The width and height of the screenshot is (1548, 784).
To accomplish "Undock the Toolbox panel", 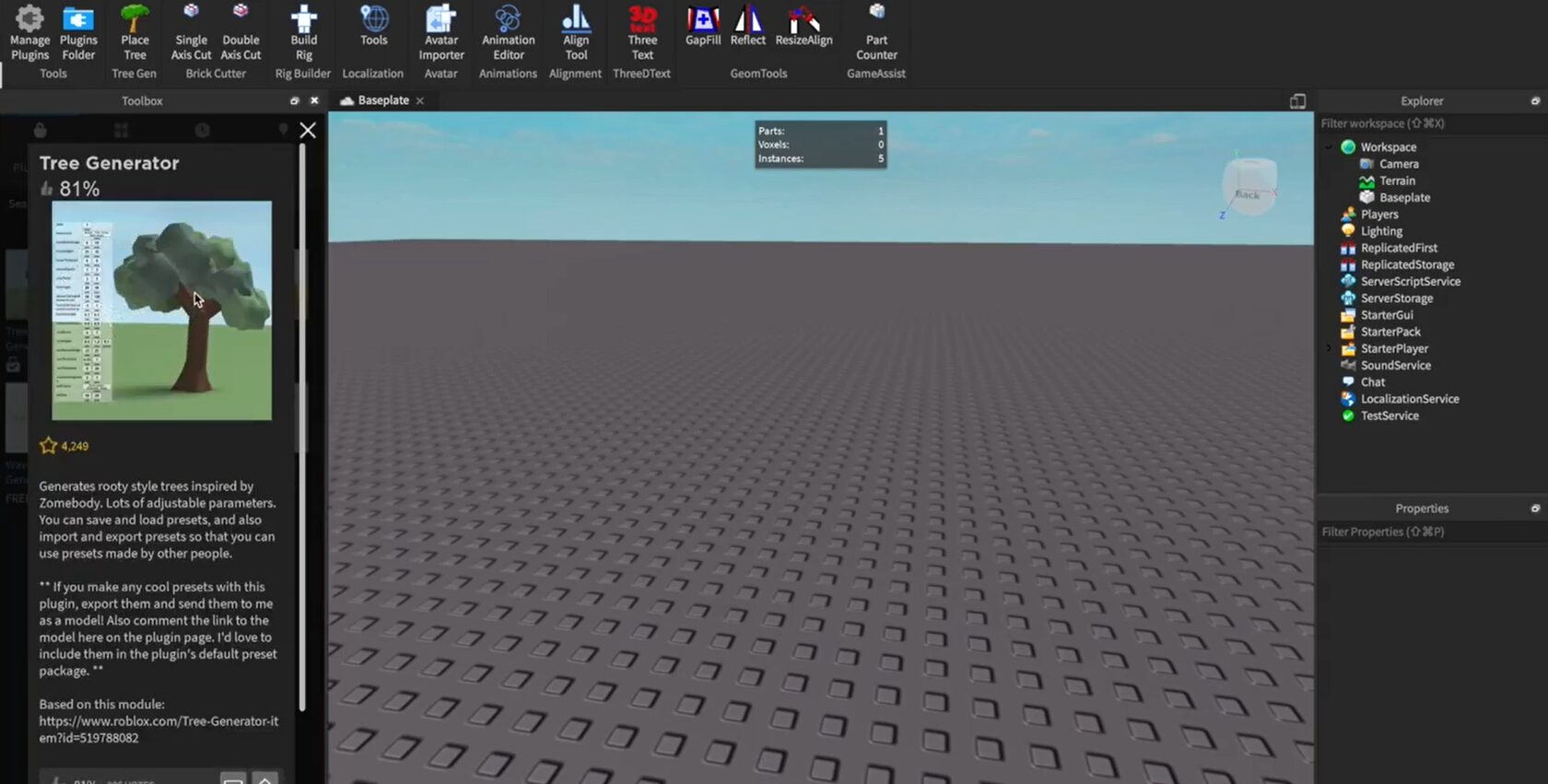I will [294, 100].
